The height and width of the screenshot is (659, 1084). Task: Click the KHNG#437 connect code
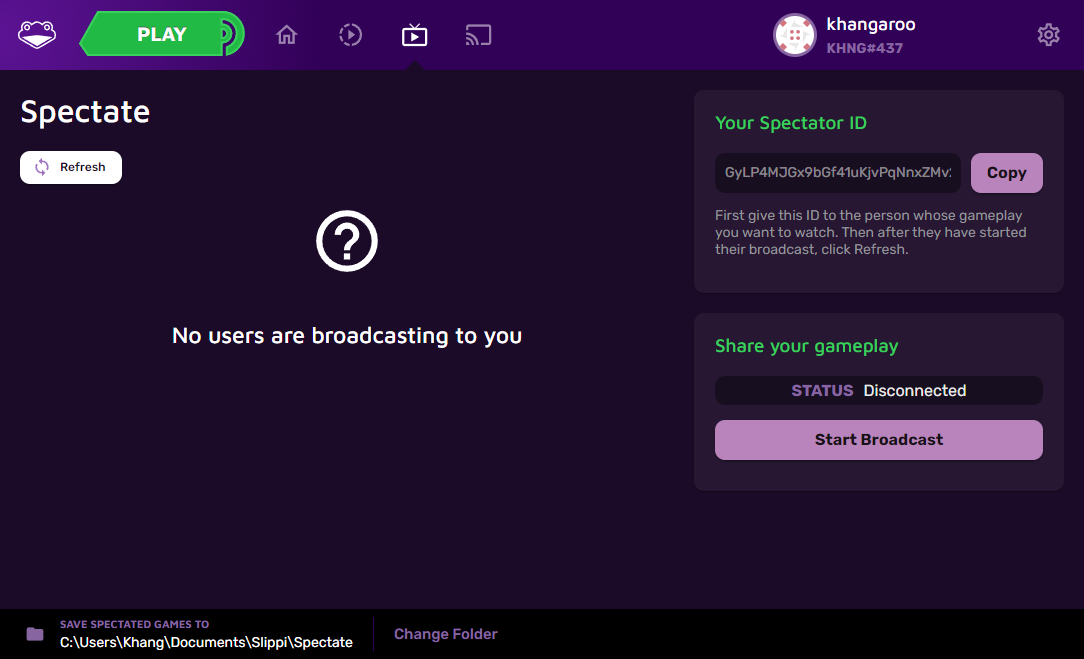coord(864,48)
